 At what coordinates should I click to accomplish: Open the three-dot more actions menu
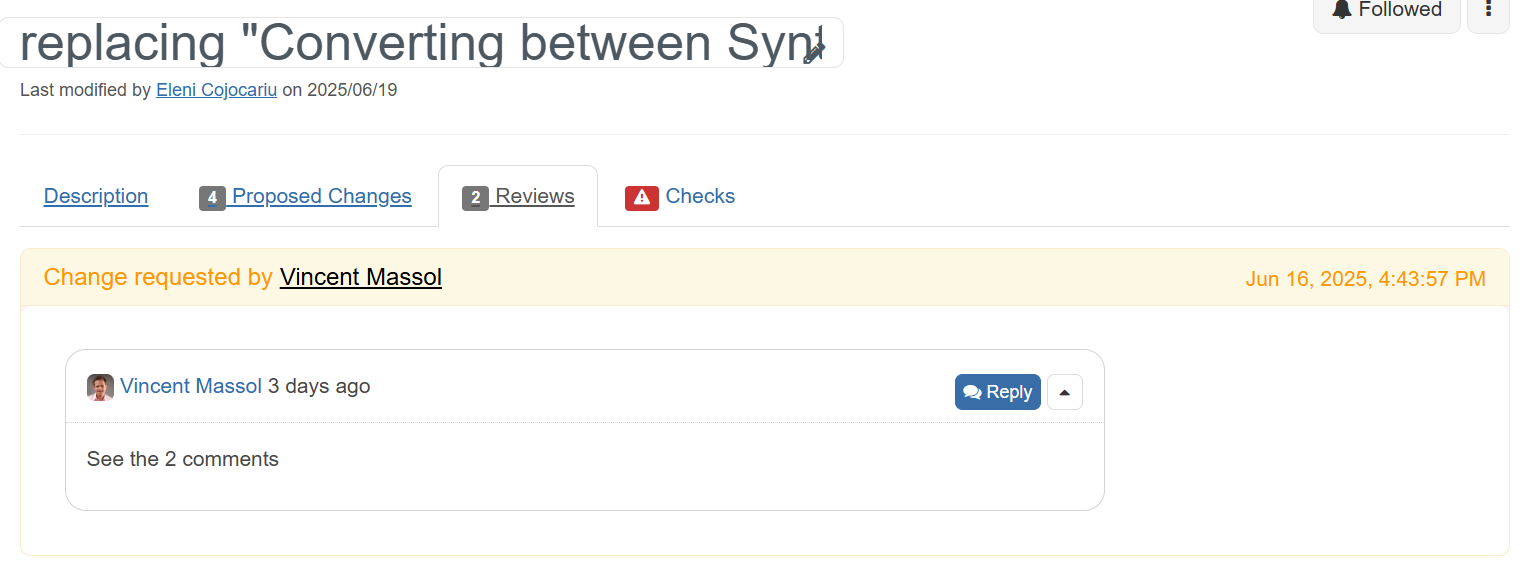click(1488, 10)
